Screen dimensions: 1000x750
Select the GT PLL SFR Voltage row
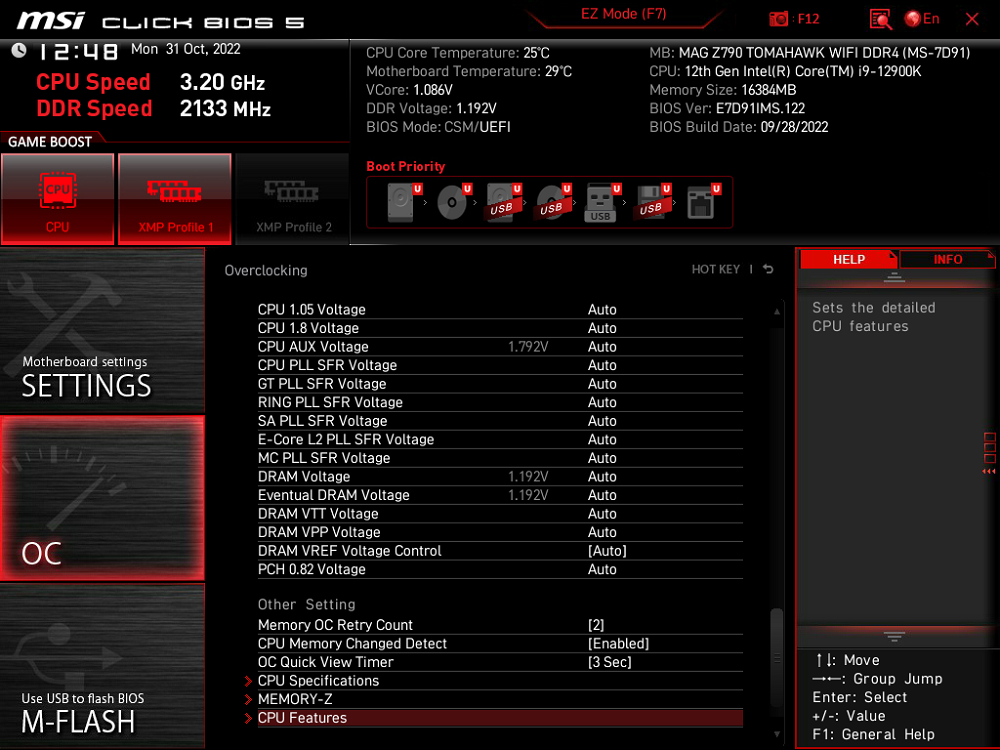tap(500, 383)
